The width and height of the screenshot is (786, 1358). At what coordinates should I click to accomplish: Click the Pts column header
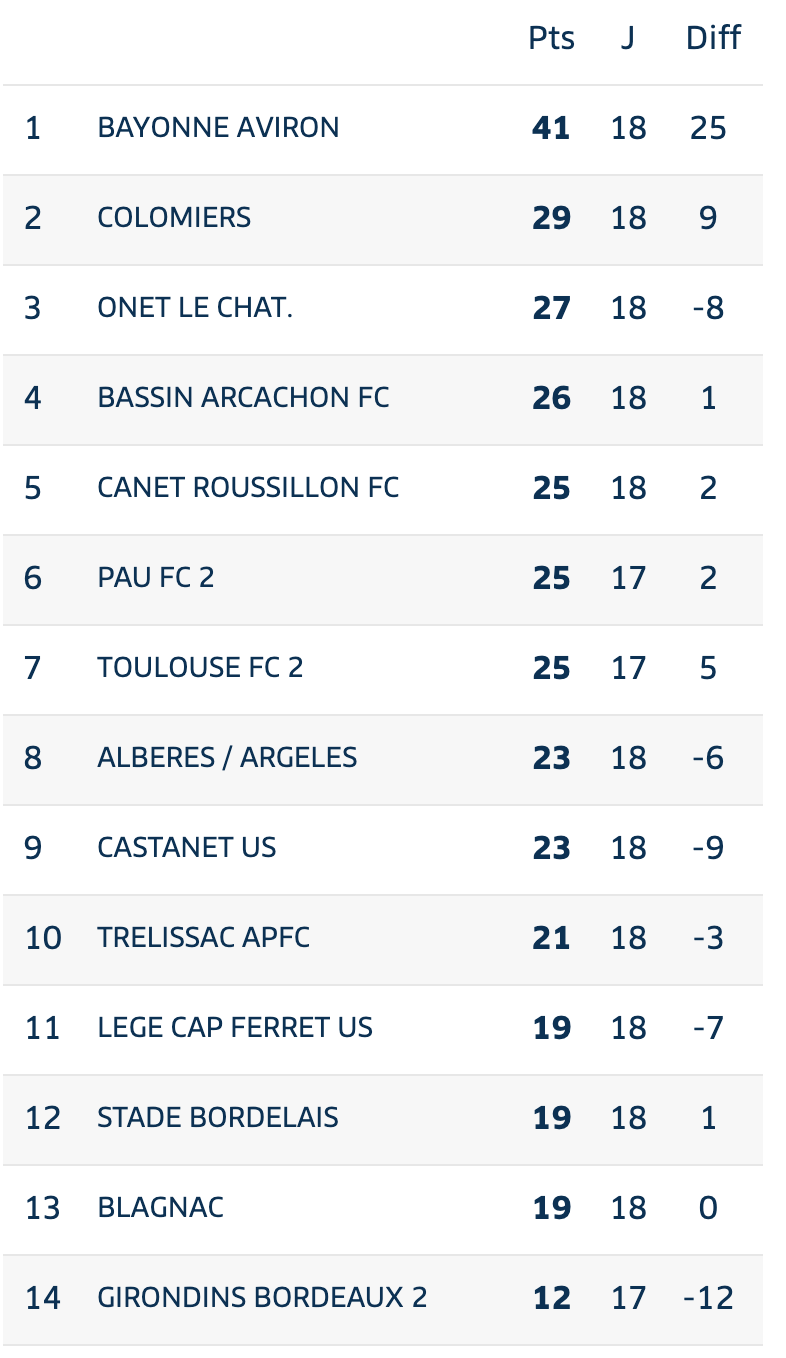[x=552, y=39]
